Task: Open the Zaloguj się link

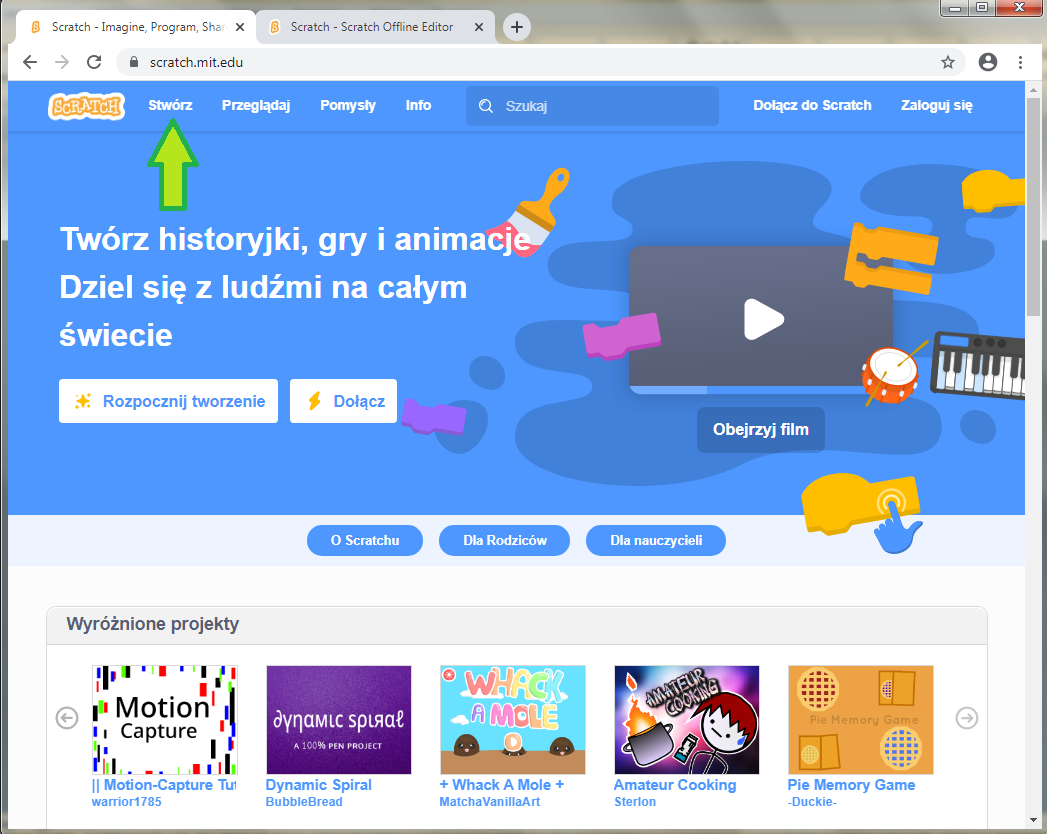Action: click(936, 106)
